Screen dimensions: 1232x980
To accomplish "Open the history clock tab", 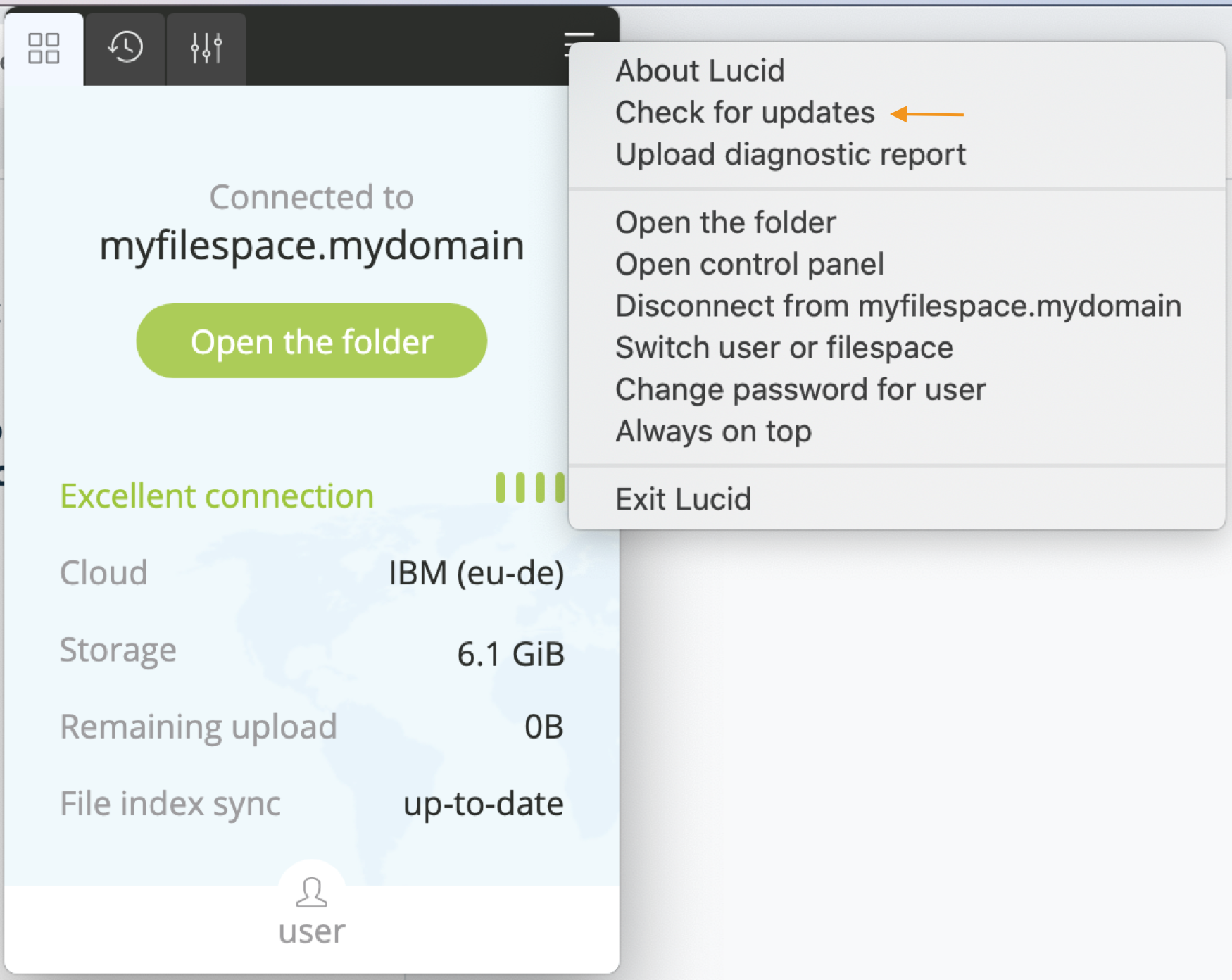I will pos(125,49).
